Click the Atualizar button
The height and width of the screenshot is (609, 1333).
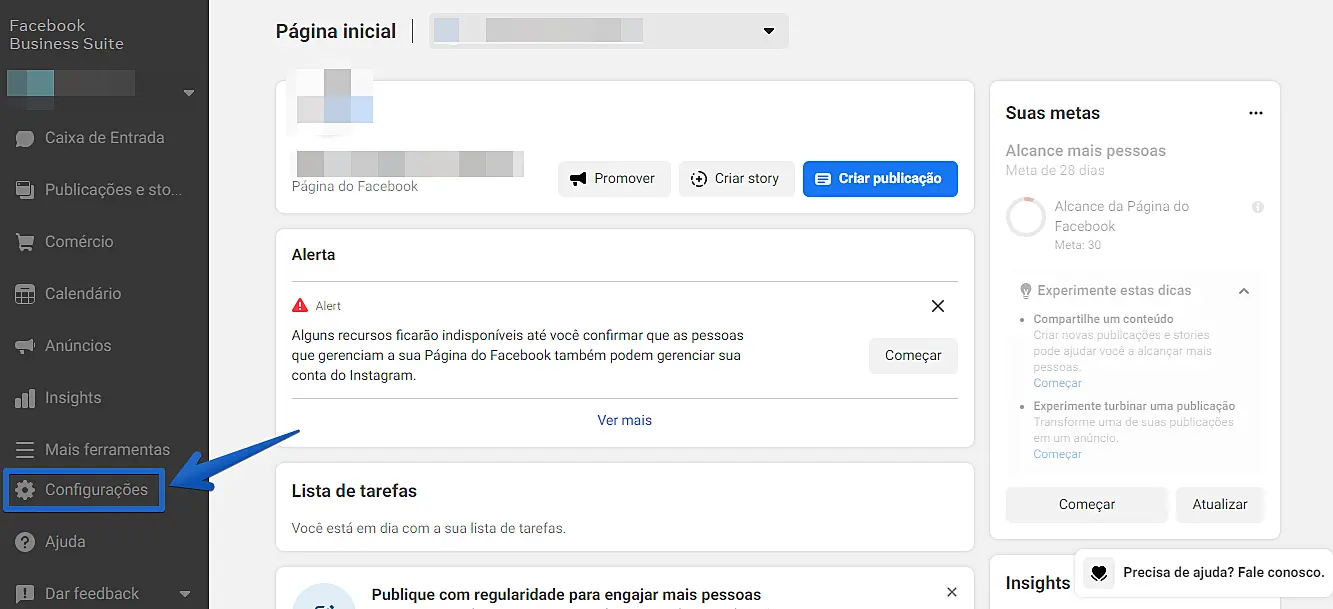(x=1220, y=505)
